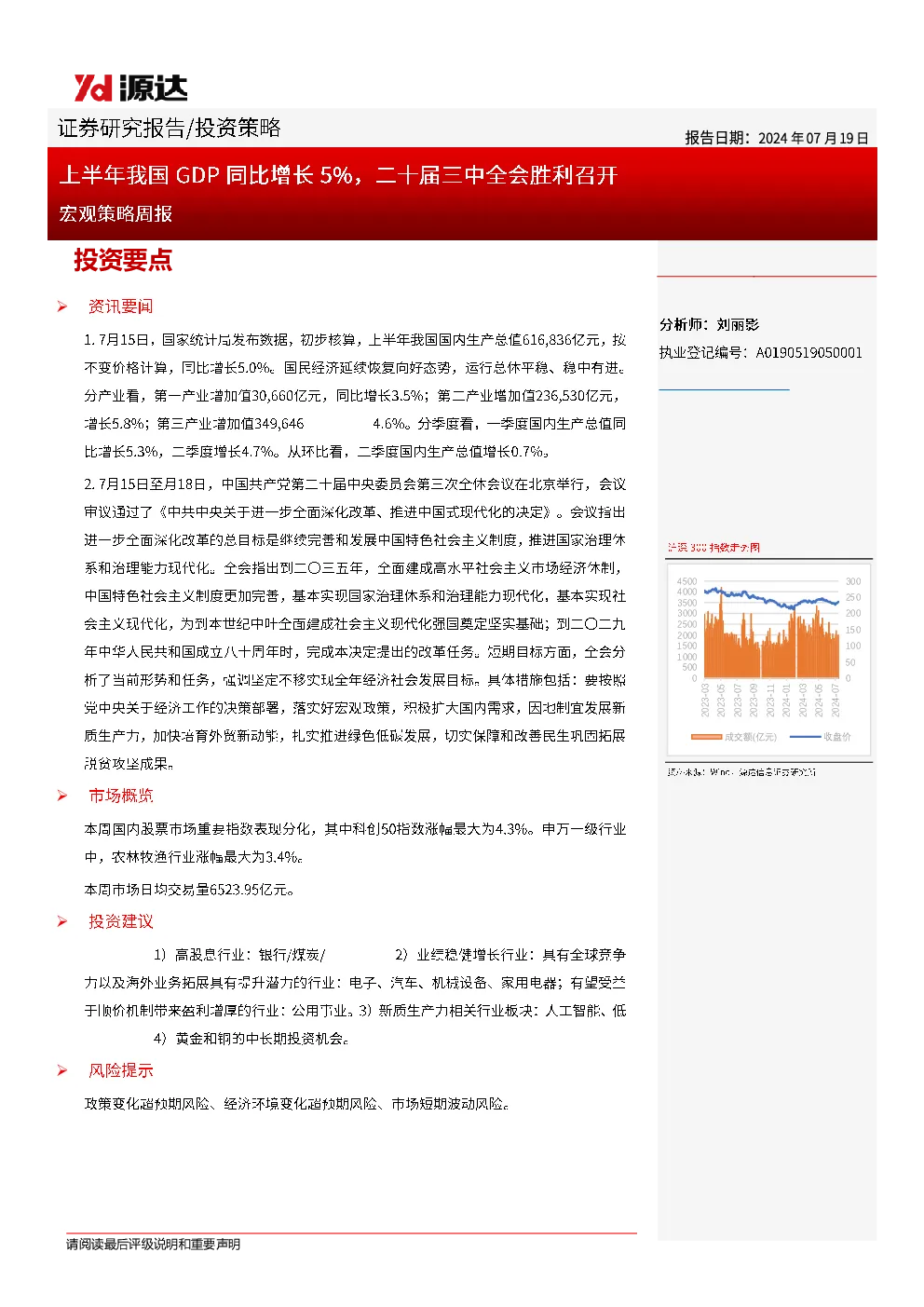924x1307 pixels.
Task: Open the 沪深300 index trend chart
Action: coord(769,660)
